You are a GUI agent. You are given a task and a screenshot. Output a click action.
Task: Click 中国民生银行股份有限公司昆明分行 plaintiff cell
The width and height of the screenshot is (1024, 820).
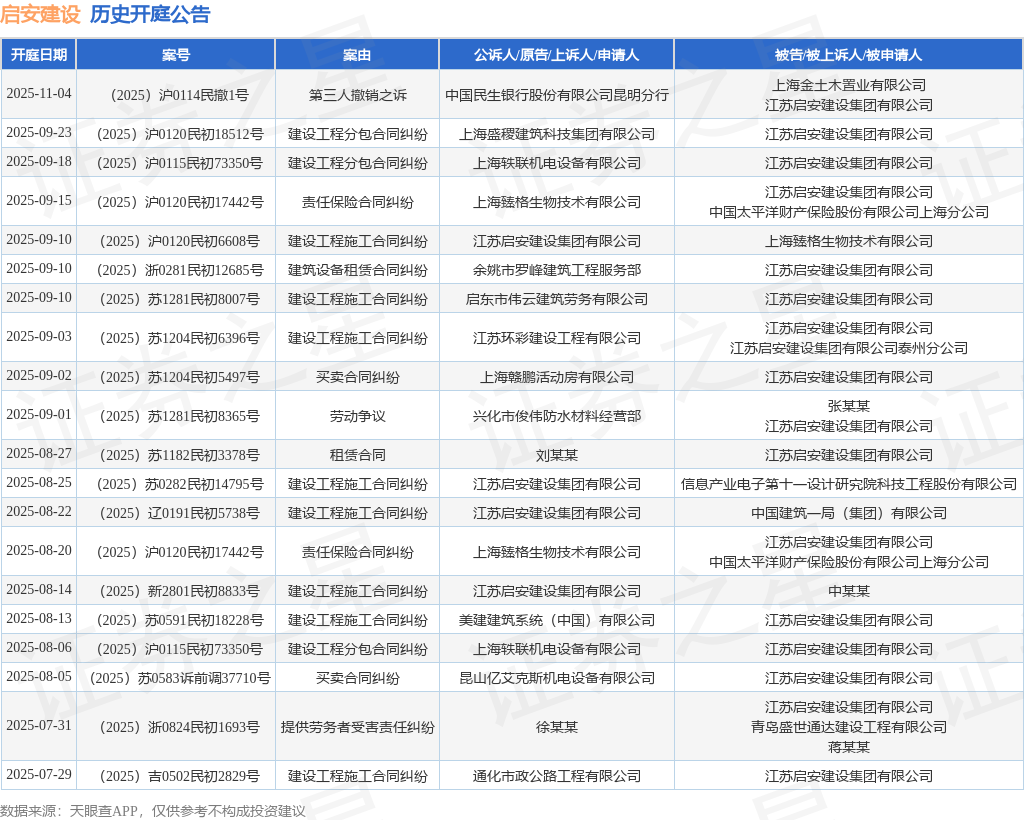point(556,95)
